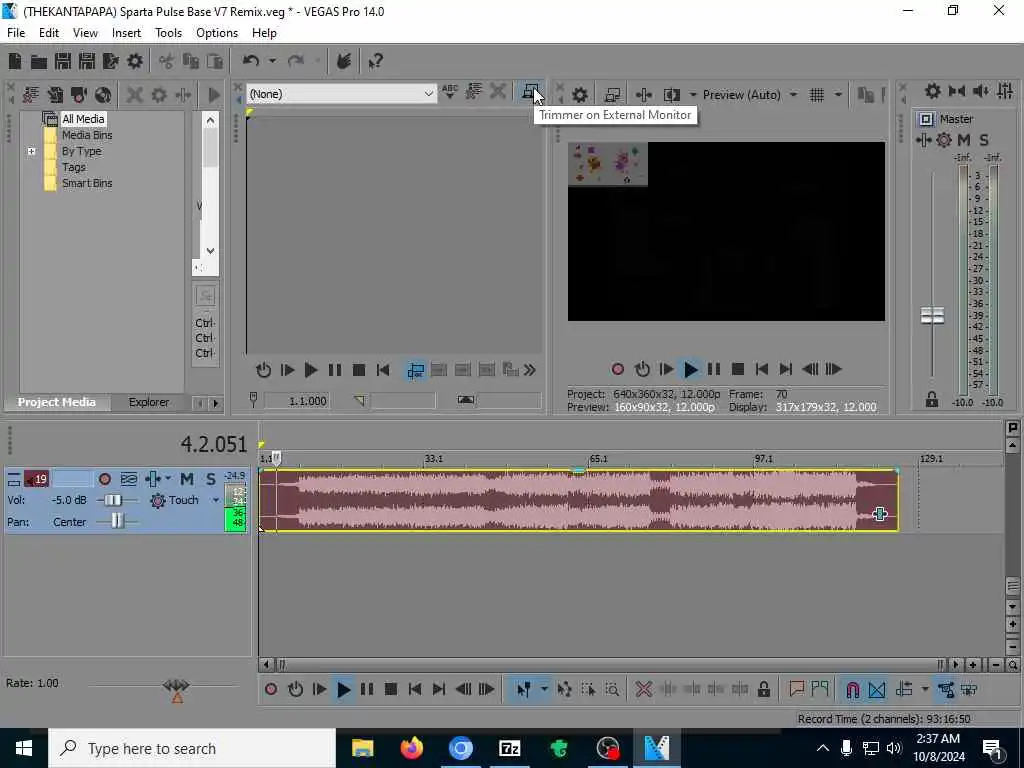Click Get Media from Web globe icon
Viewport: 1024px width, 768px height.
103,95
